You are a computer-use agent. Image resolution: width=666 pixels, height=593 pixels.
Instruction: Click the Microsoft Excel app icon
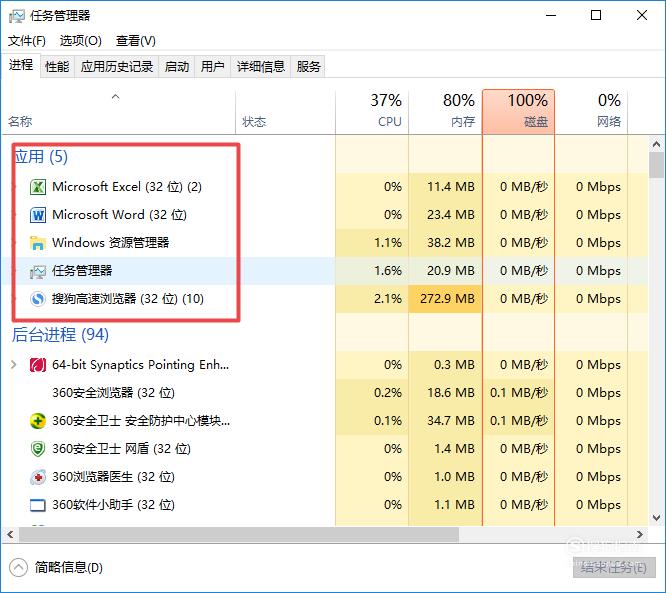[38, 187]
